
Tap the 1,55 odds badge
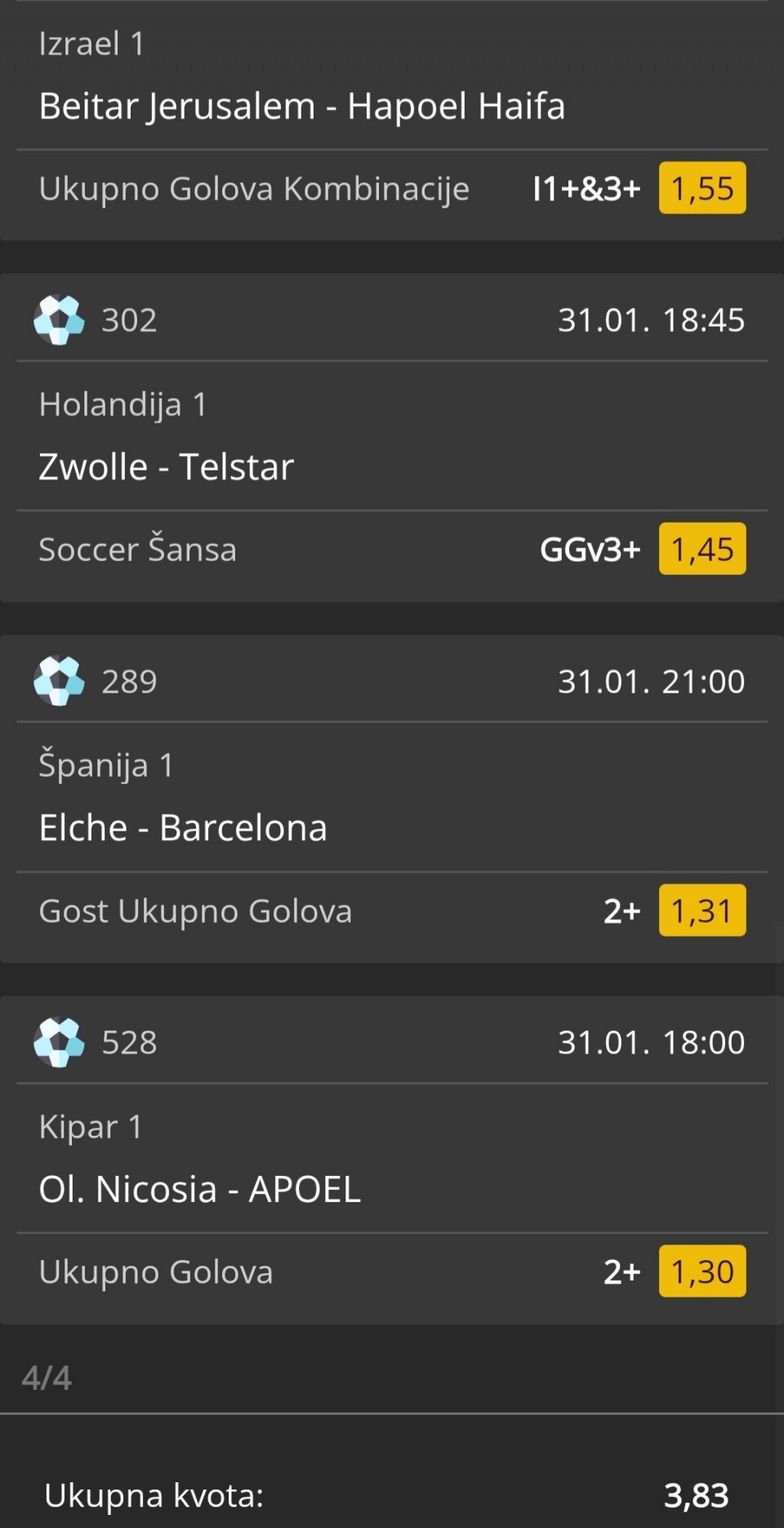pos(702,189)
